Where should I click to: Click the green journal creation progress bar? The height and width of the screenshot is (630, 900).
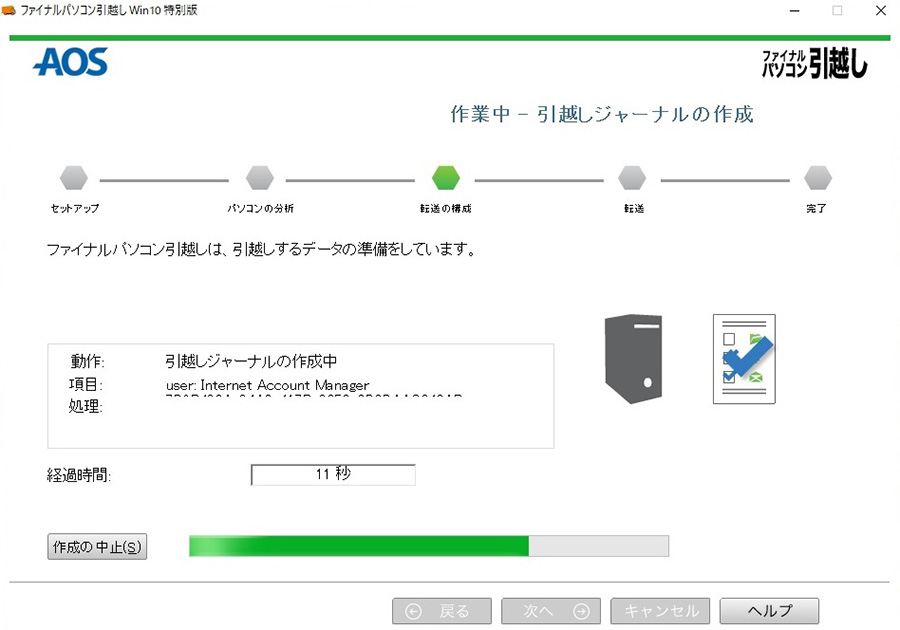(x=429, y=546)
